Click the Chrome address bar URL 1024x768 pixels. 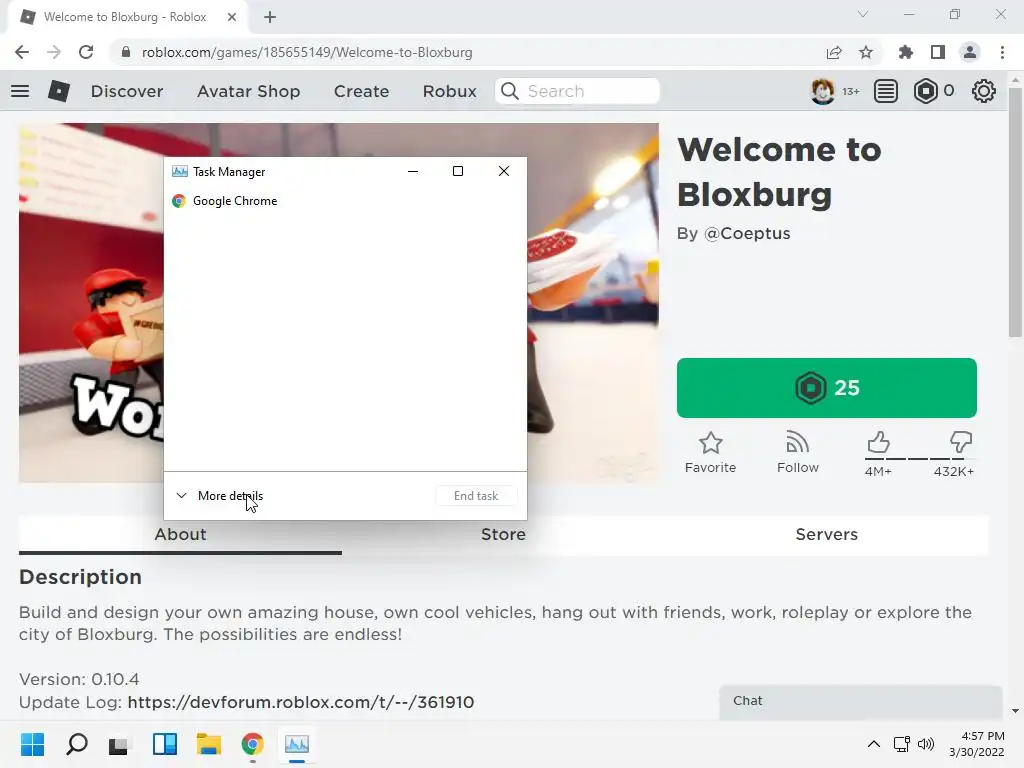point(307,52)
